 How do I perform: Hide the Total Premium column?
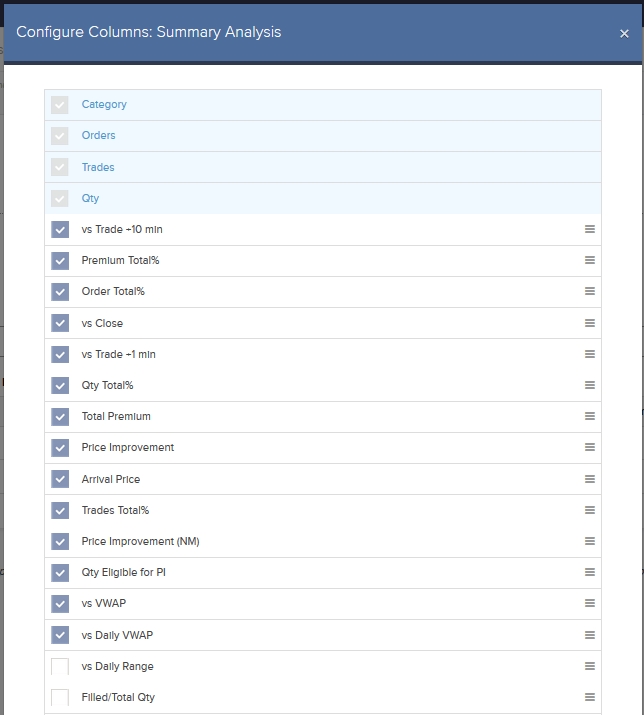[x=60, y=416]
